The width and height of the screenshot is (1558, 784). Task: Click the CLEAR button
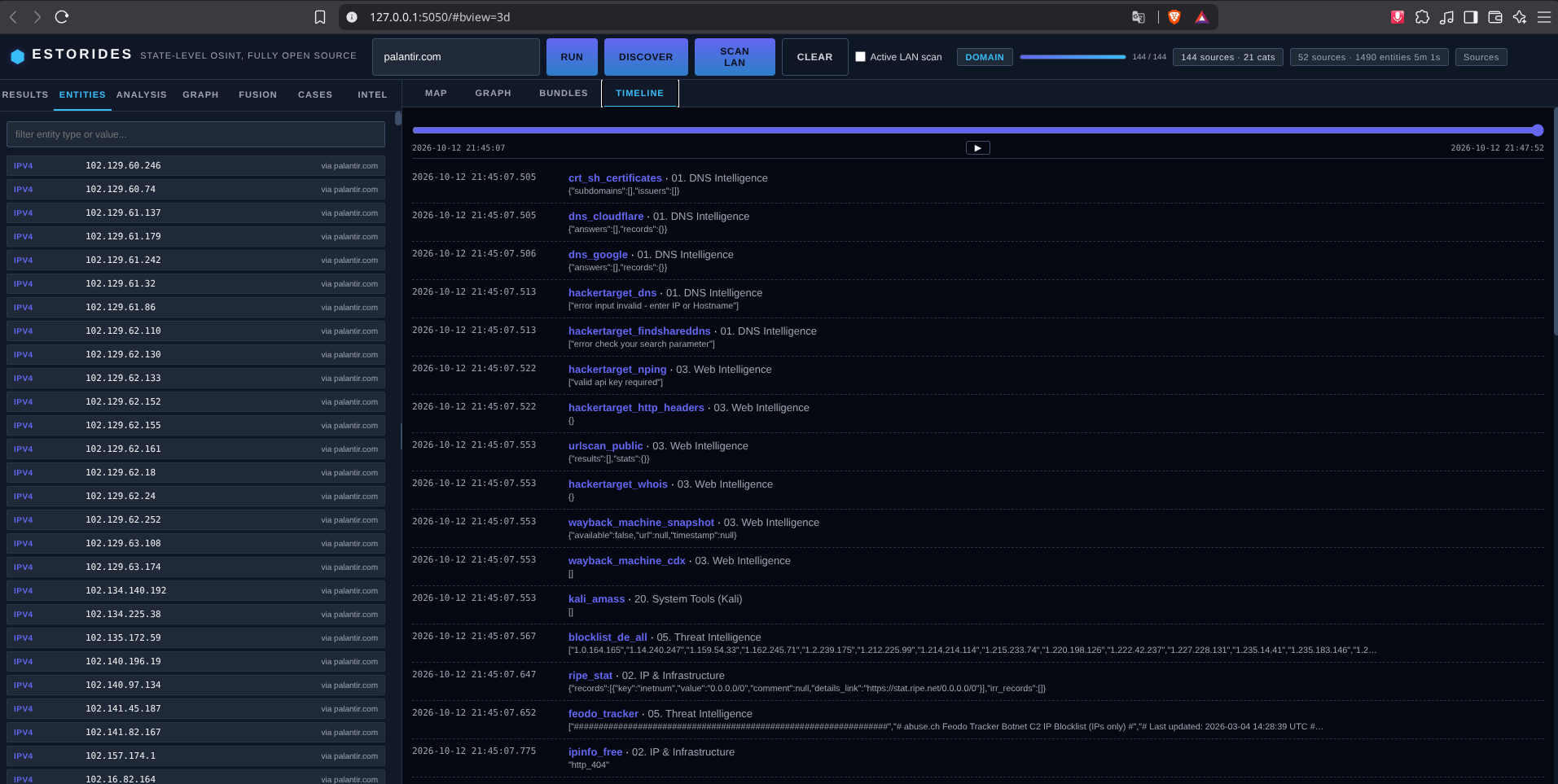(814, 57)
